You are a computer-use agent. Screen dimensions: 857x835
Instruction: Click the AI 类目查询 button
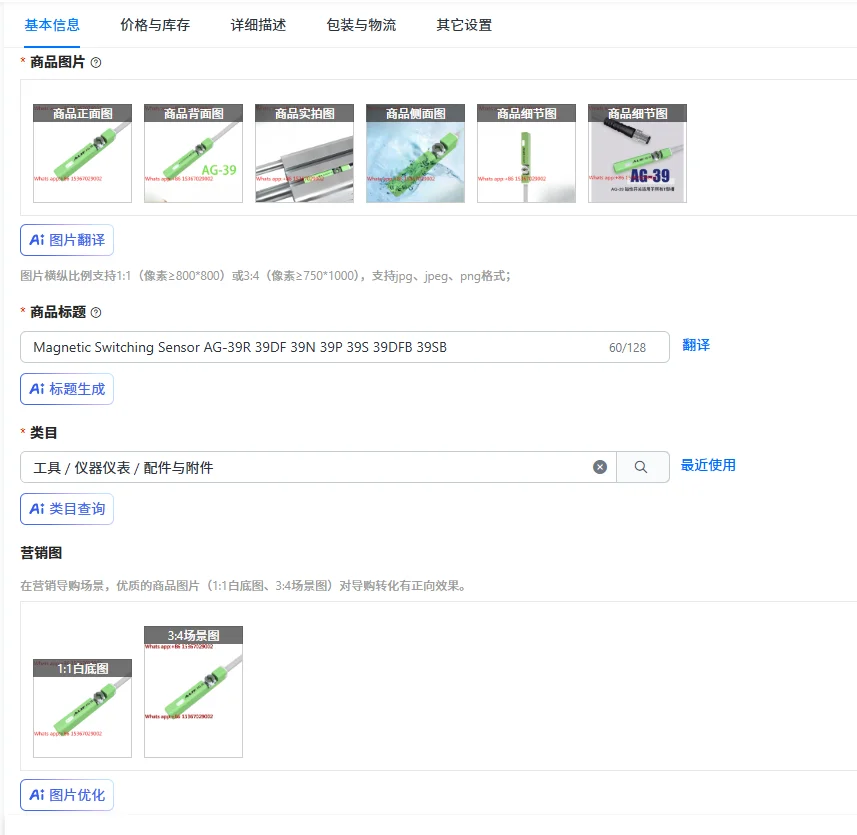[67, 509]
